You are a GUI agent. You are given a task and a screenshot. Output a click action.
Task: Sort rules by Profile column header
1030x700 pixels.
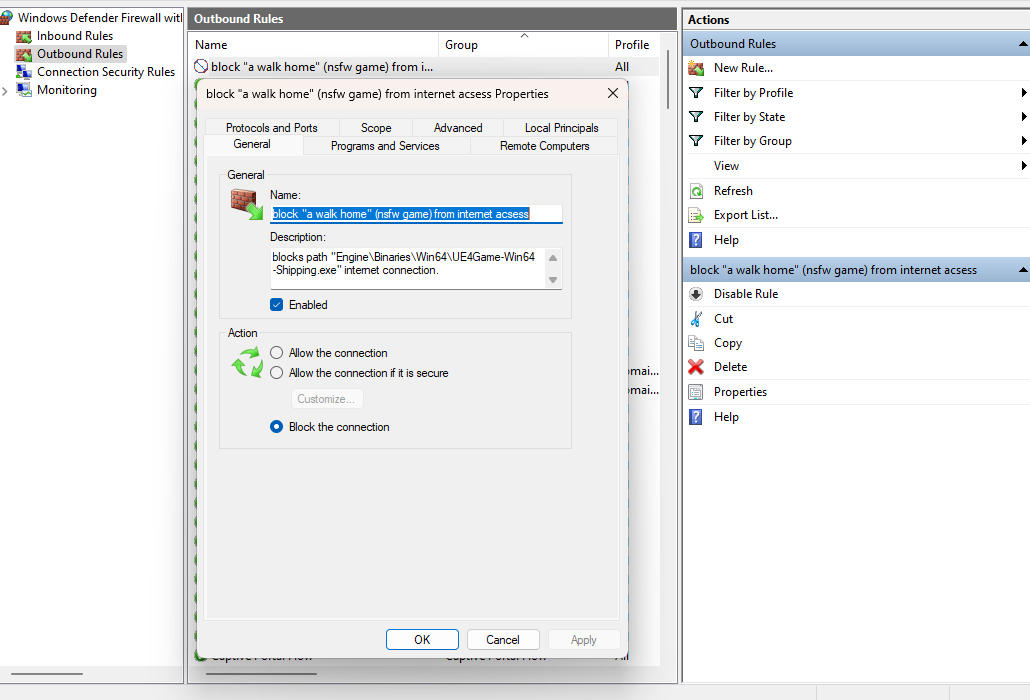pos(632,45)
